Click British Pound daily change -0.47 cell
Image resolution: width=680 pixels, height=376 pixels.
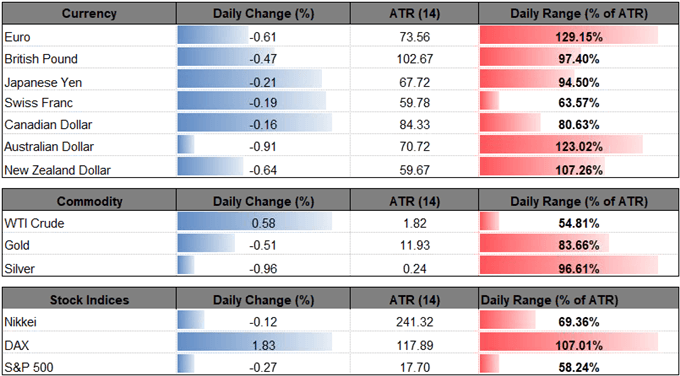[263, 59]
